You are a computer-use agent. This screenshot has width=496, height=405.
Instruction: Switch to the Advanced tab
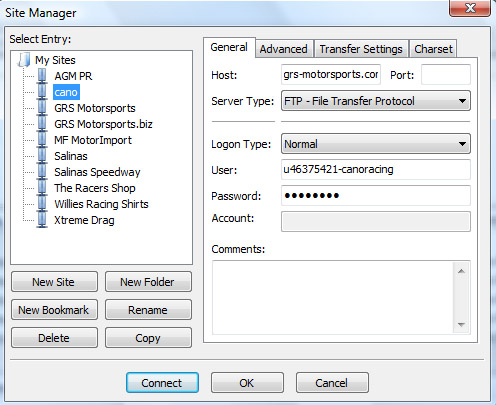284,49
